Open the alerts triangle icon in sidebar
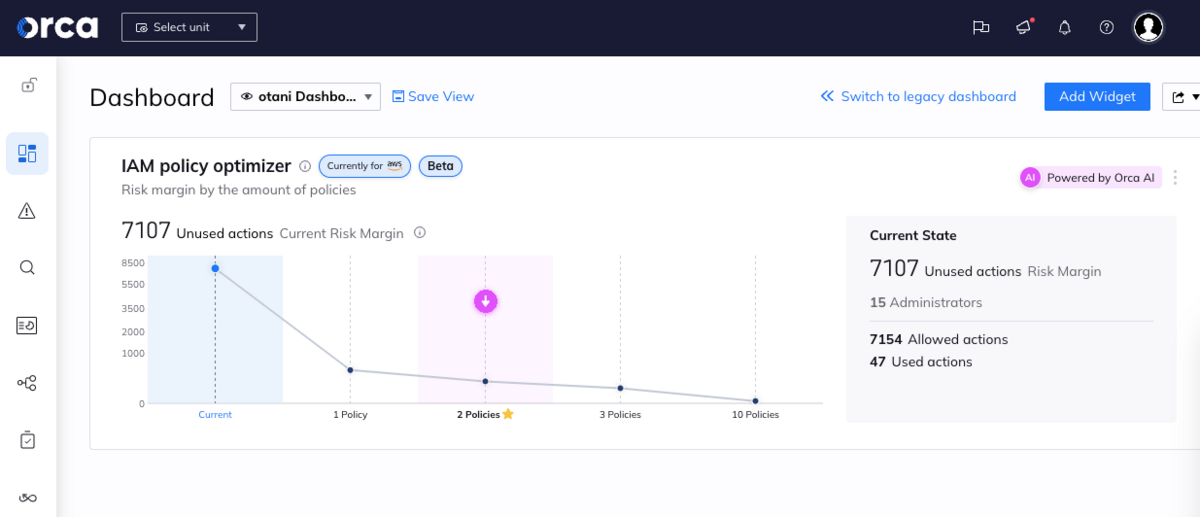1200x517 pixels. click(x=27, y=210)
